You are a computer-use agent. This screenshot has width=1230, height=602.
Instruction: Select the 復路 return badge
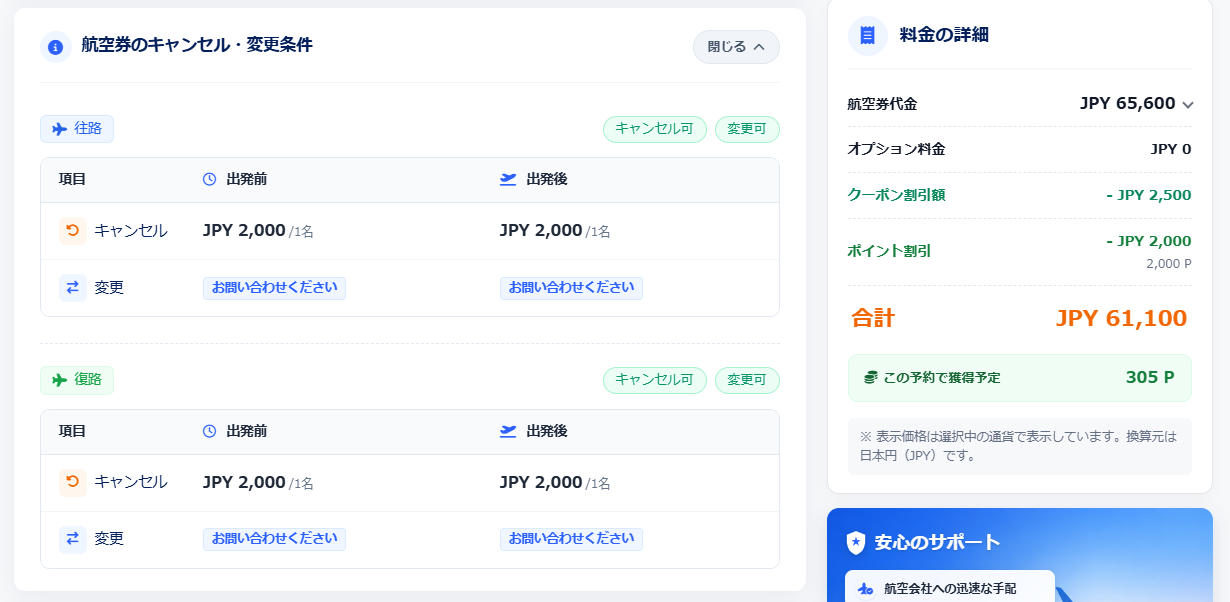click(x=77, y=380)
